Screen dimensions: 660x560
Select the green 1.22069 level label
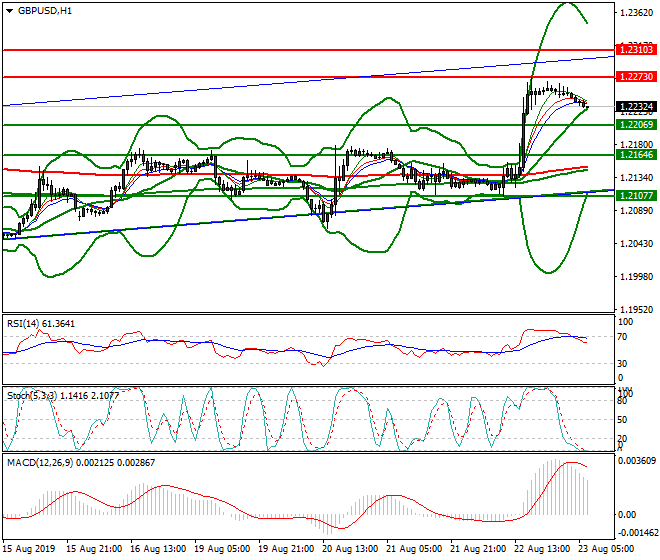[x=636, y=125]
